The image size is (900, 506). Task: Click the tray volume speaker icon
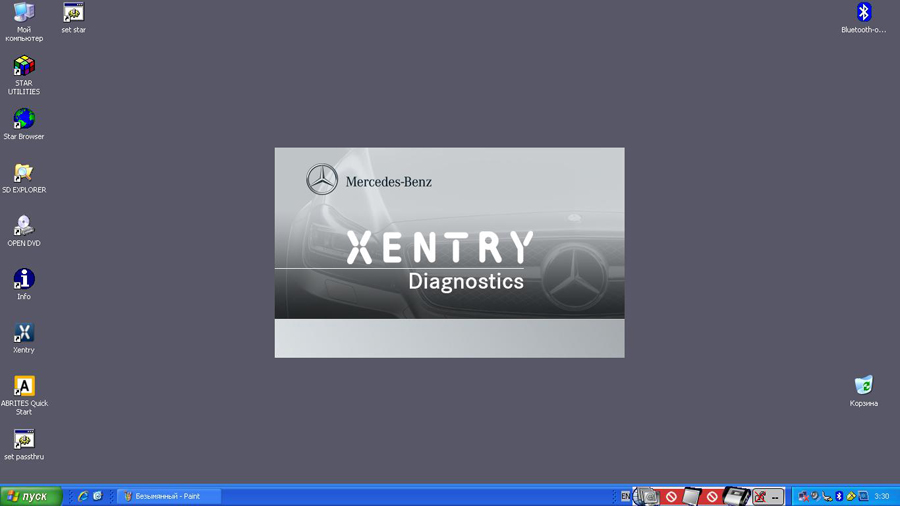814,496
